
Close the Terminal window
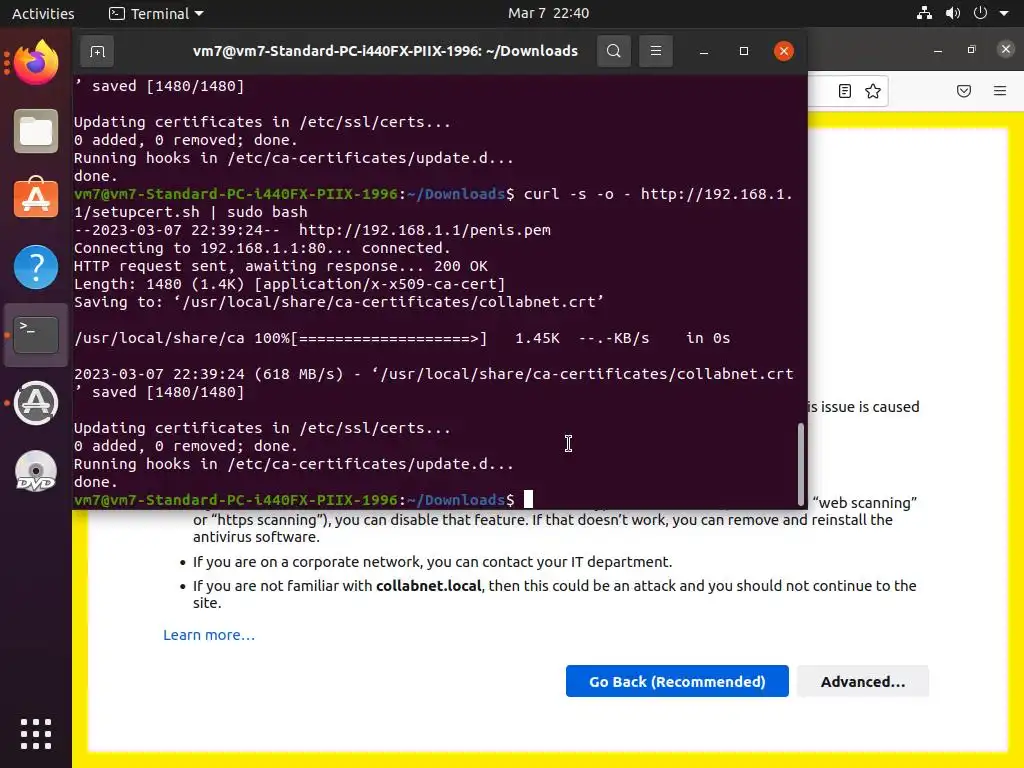tap(784, 51)
